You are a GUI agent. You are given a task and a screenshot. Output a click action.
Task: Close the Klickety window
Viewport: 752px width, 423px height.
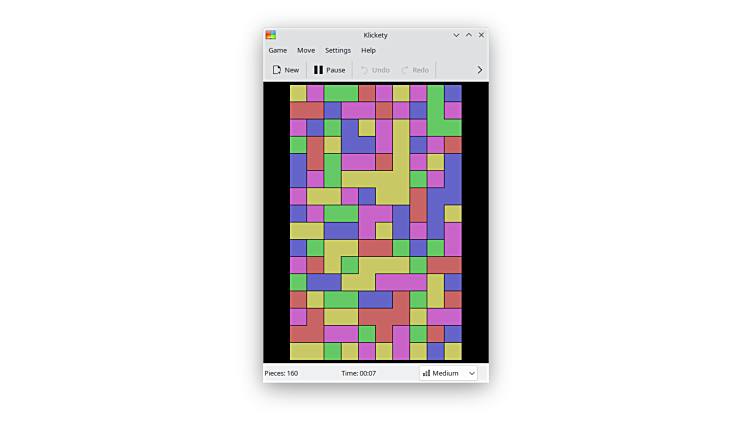click(x=481, y=35)
